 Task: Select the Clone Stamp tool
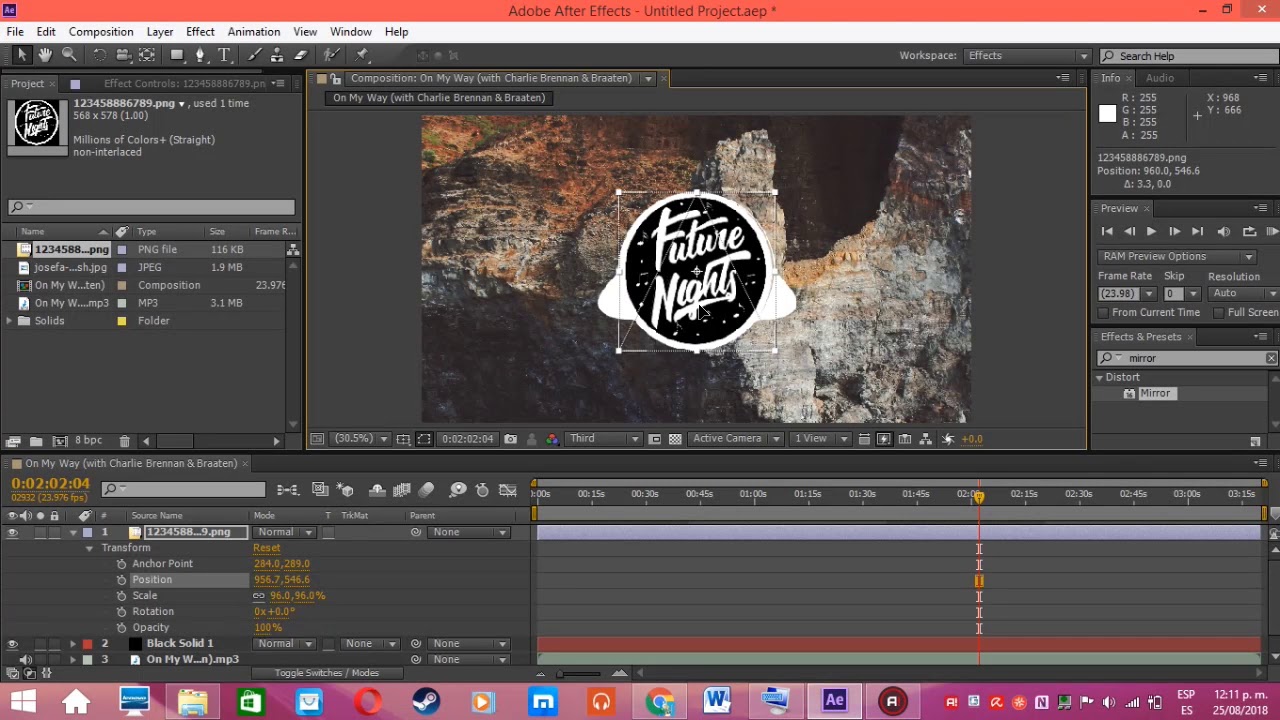pyautogui.click(x=277, y=55)
